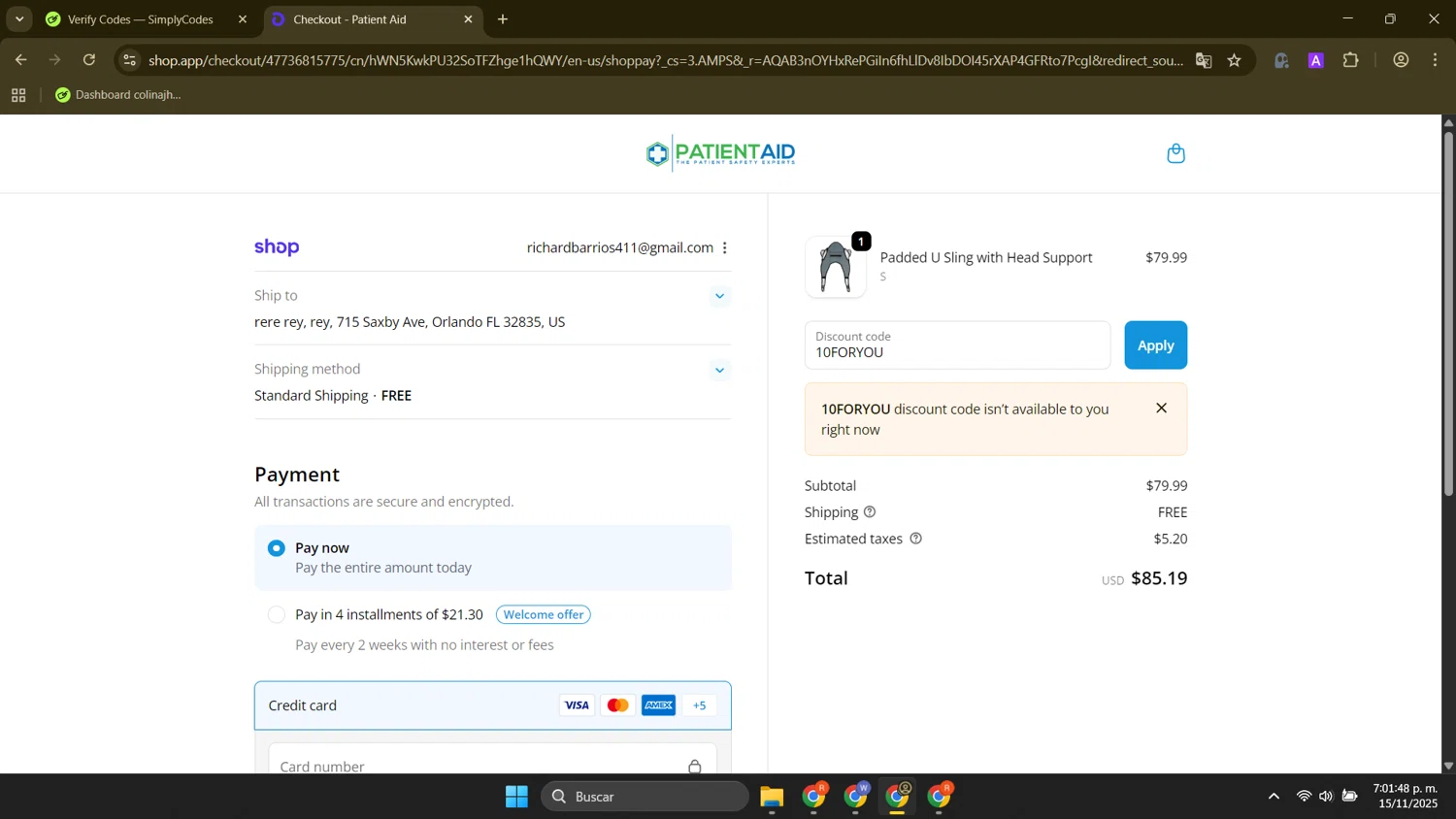The image size is (1456, 819).
Task: Click the site information icon in address bar
Action: 130,60
